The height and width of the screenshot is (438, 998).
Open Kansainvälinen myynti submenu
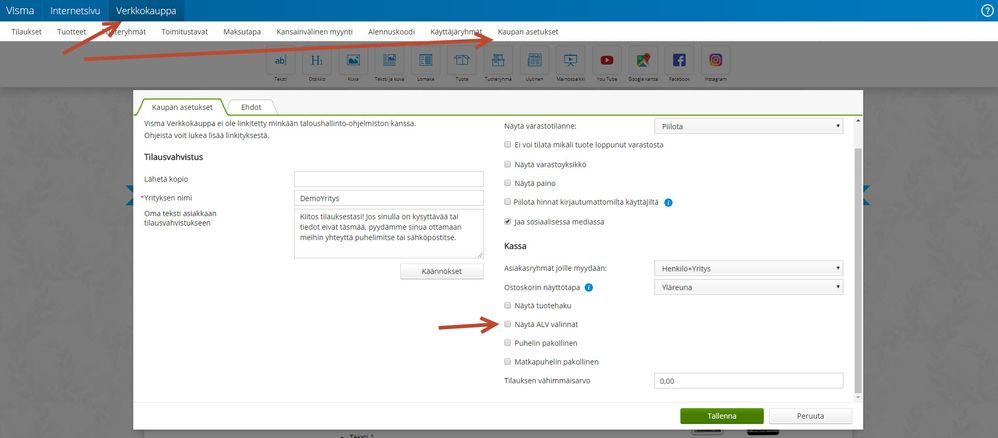(x=314, y=32)
